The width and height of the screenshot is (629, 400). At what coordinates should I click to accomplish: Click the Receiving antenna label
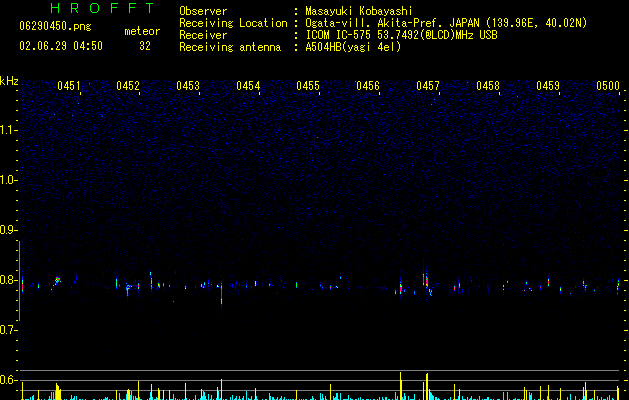(x=230, y=47)
